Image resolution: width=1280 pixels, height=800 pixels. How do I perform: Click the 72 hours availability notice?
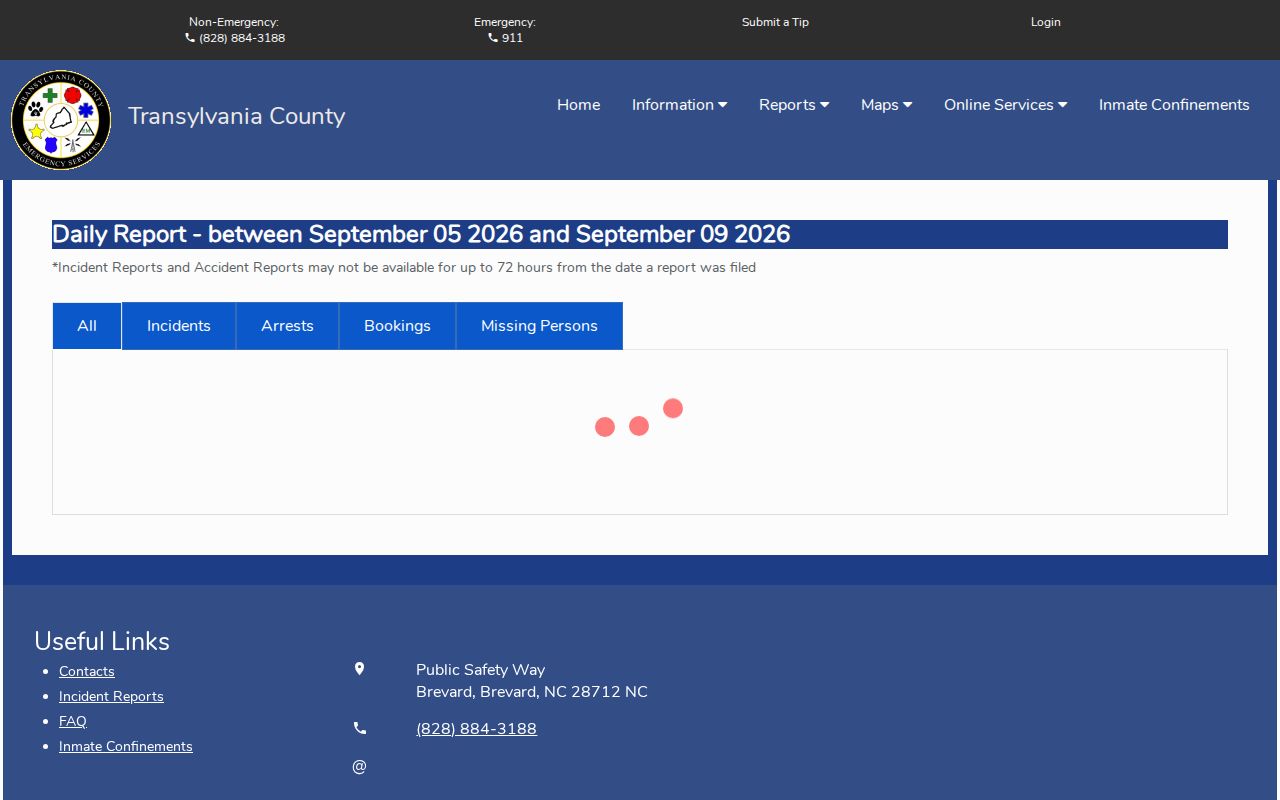[404, 267]
